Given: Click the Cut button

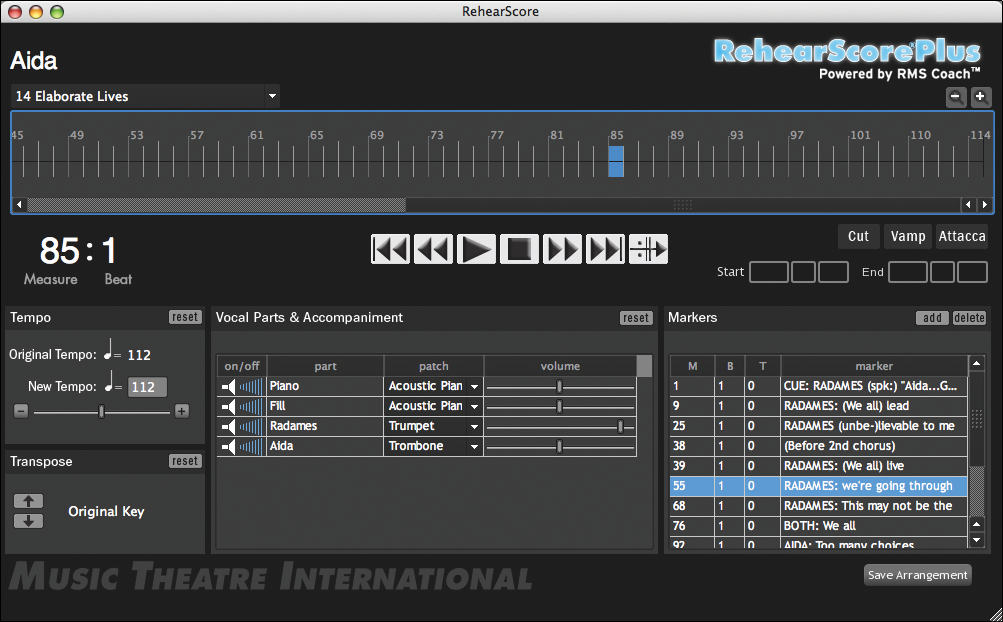Looking at the screenshot, I should point(858,236).
